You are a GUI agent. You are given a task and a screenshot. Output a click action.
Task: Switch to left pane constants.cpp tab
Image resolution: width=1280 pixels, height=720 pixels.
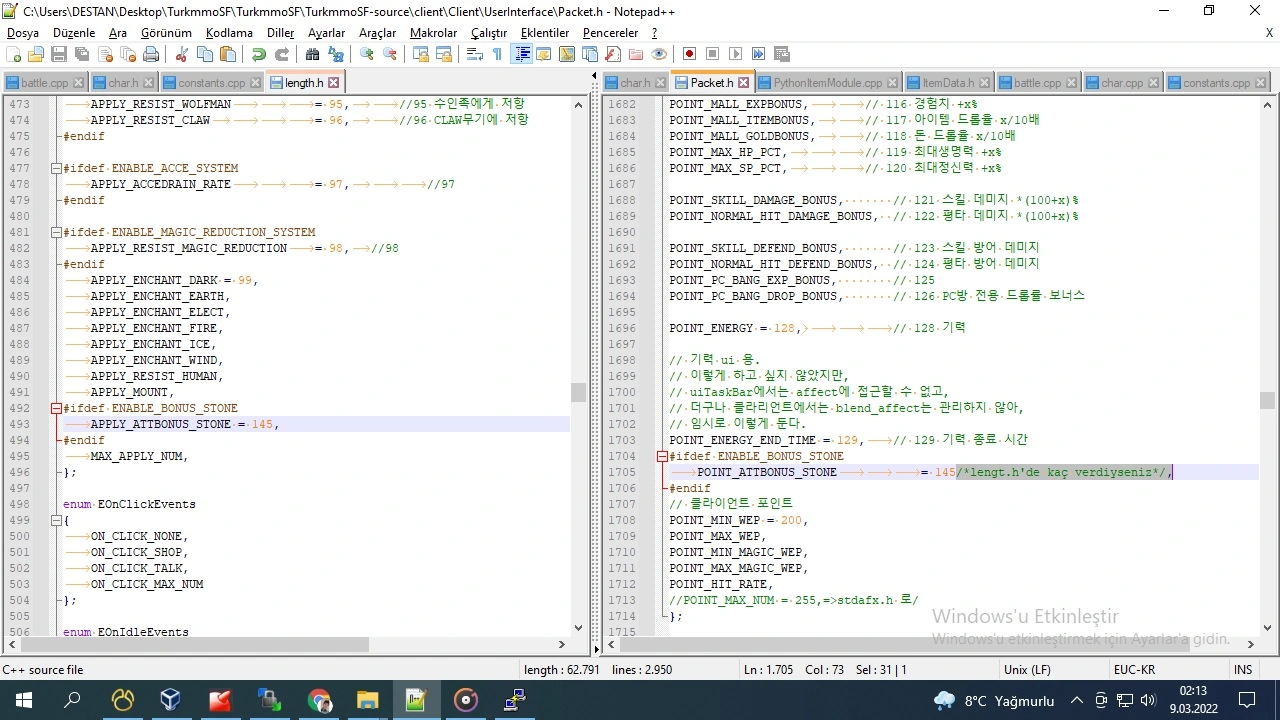211,82
